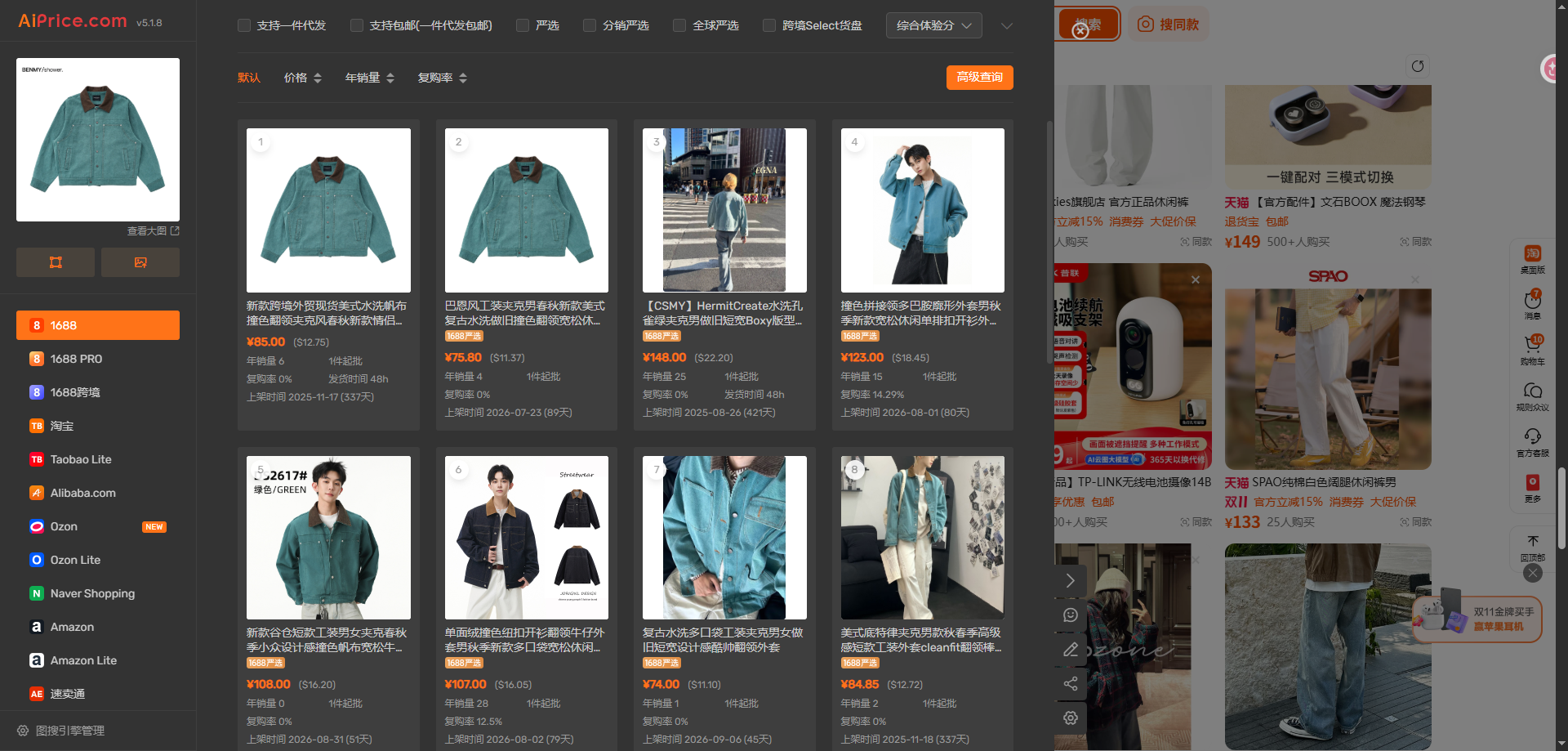Sort results by 年销量
Screen dimensions: 1568x751
pyautogui.click(x=370, y=78)
